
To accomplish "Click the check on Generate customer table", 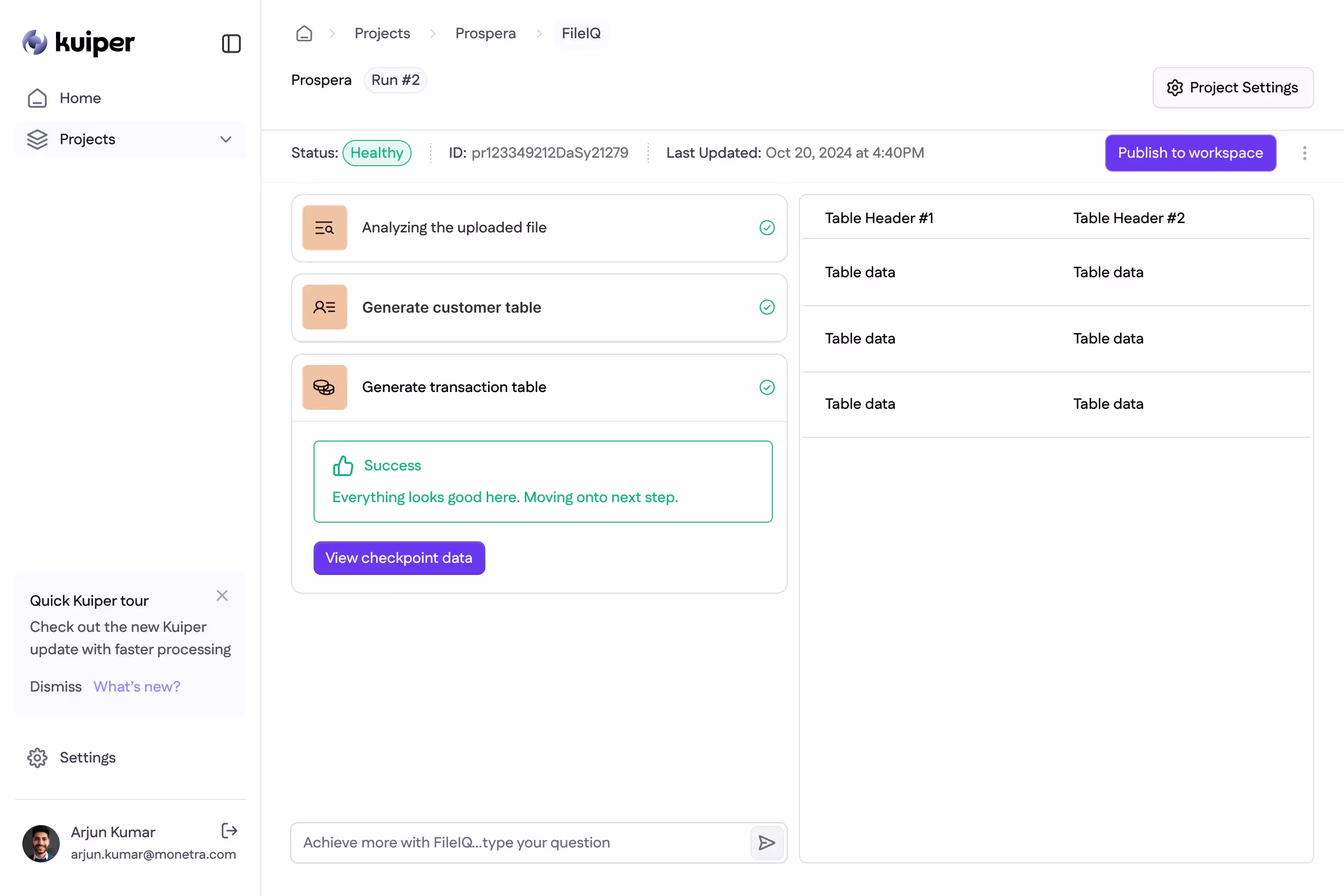I will pos(767,308).
